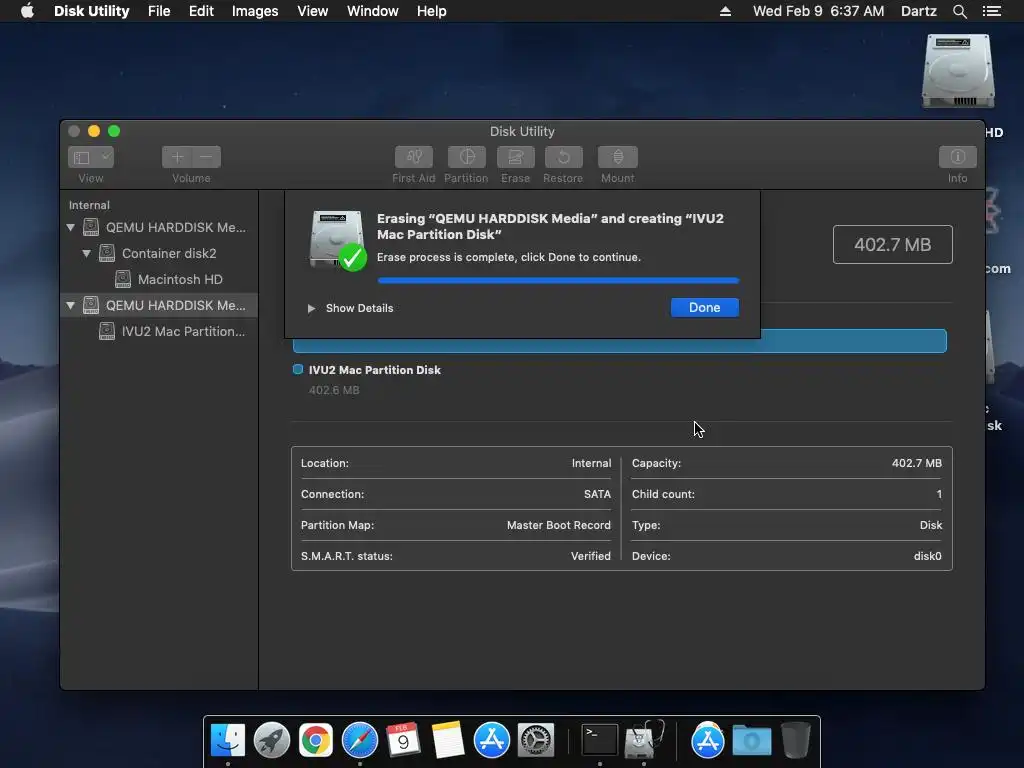Open Google Chrome from the Dock
This screenshot has width=1024, height=768.
point(315,740)
